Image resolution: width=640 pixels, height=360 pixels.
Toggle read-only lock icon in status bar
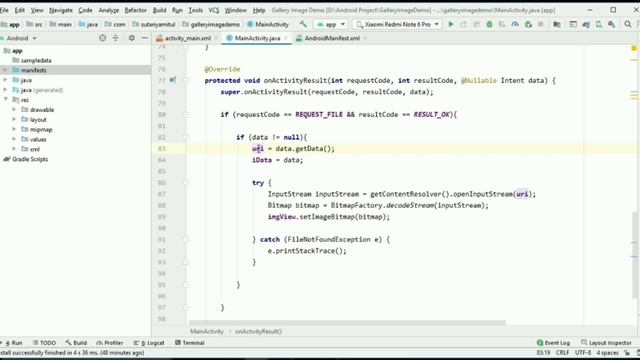click(x=627, y=353)
